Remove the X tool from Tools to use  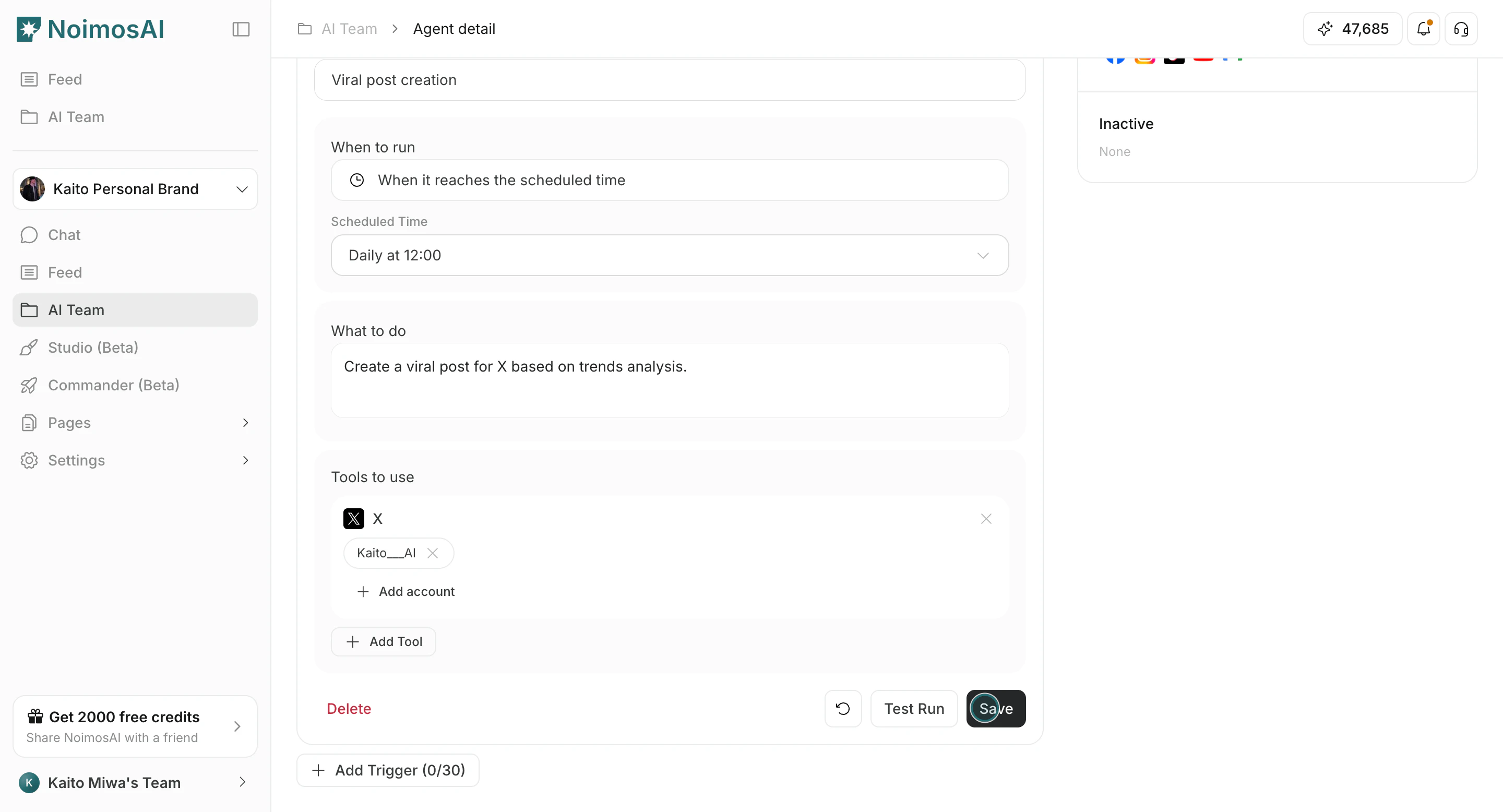[x=985, y=518]
